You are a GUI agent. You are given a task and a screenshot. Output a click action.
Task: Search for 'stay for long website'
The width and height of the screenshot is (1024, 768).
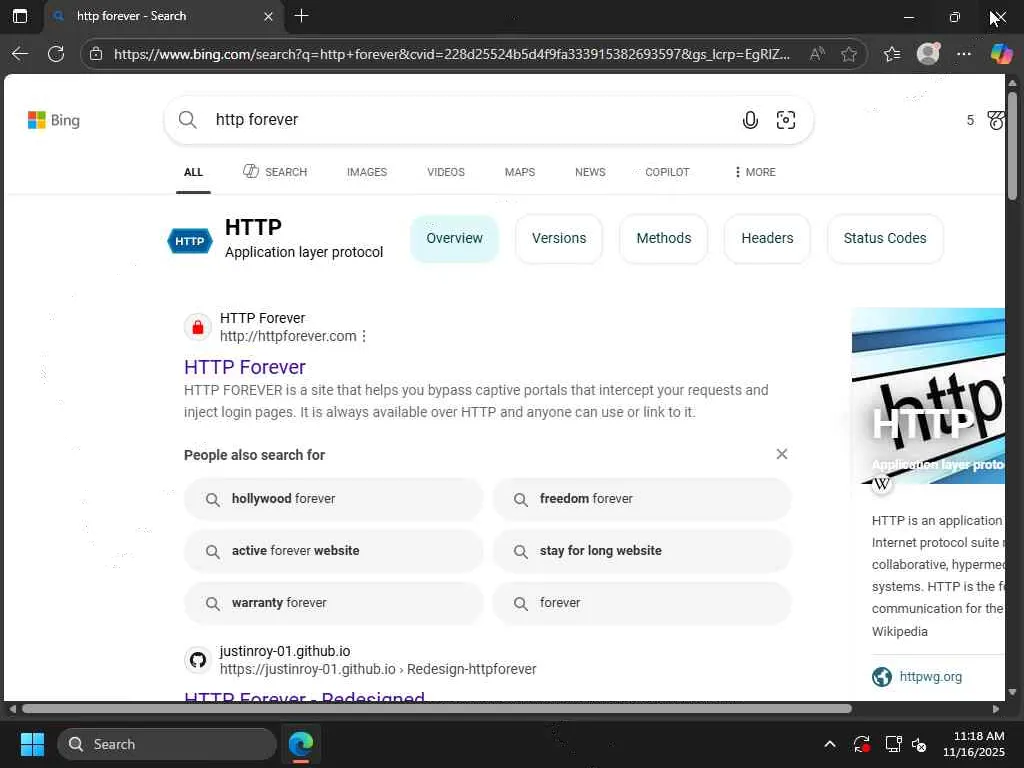pyautogui.click(x=642, y=551)
